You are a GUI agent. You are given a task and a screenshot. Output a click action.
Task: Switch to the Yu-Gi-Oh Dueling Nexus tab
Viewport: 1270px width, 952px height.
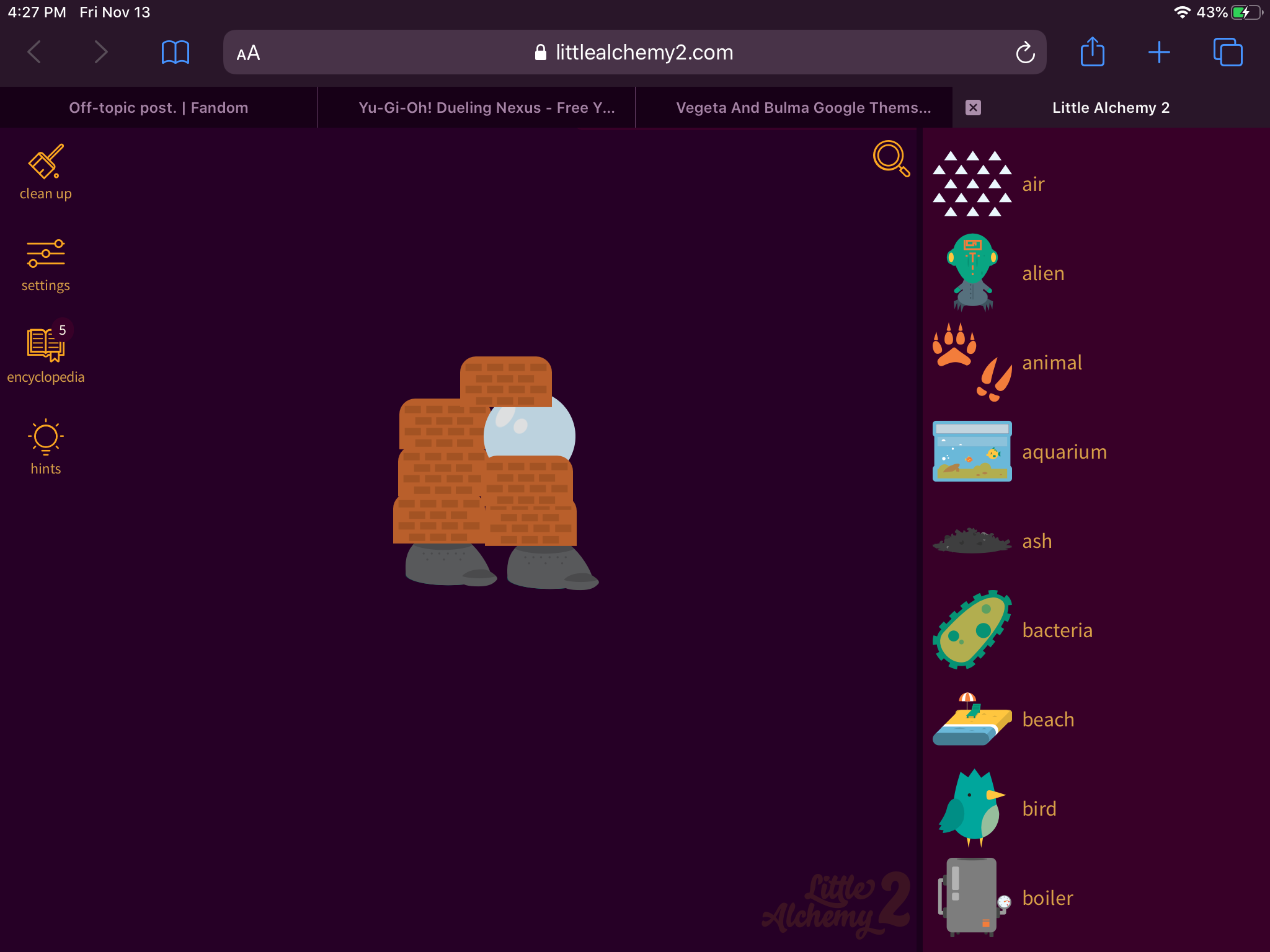coord(486,107)
